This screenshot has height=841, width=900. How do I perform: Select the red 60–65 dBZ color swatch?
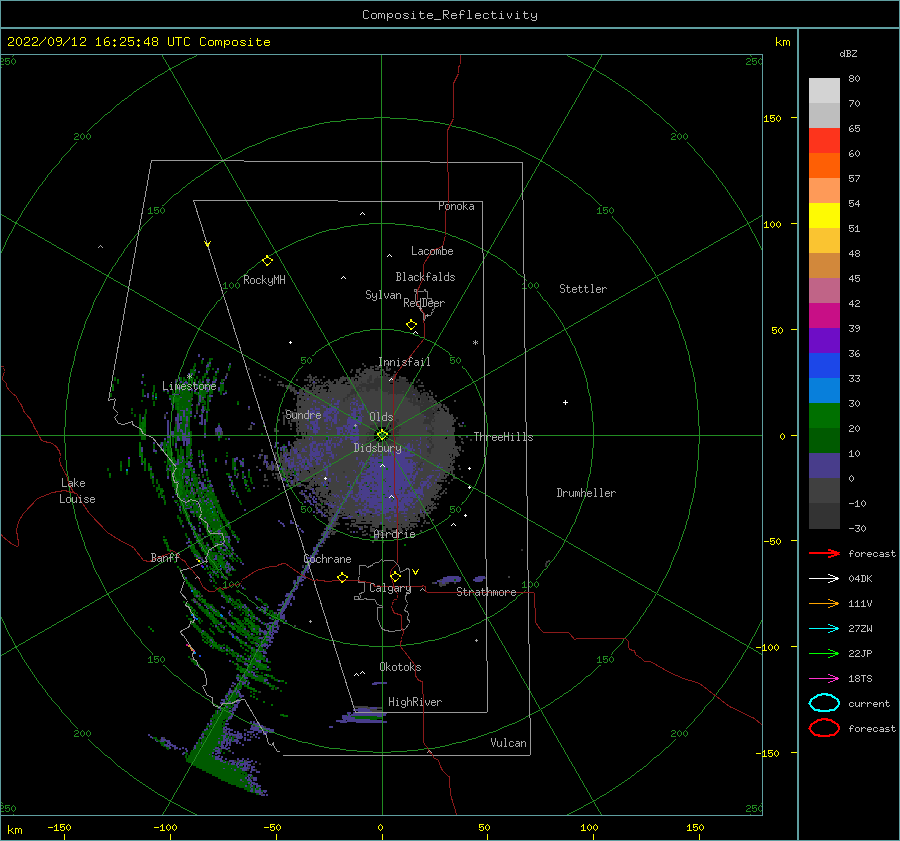[x=824, y=141]
